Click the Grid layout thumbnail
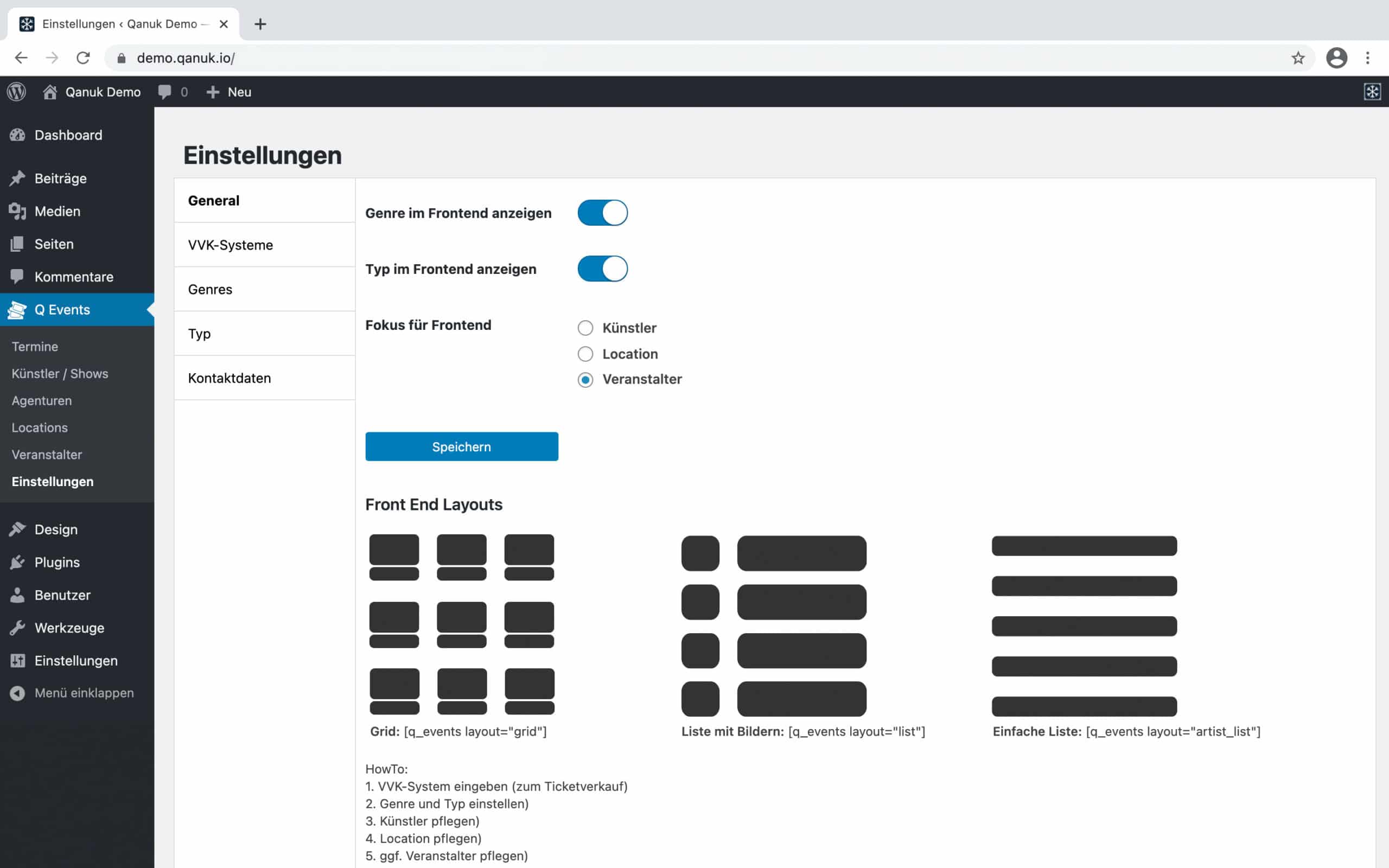This screenshot has width=1389, height=868. (462, 624)
